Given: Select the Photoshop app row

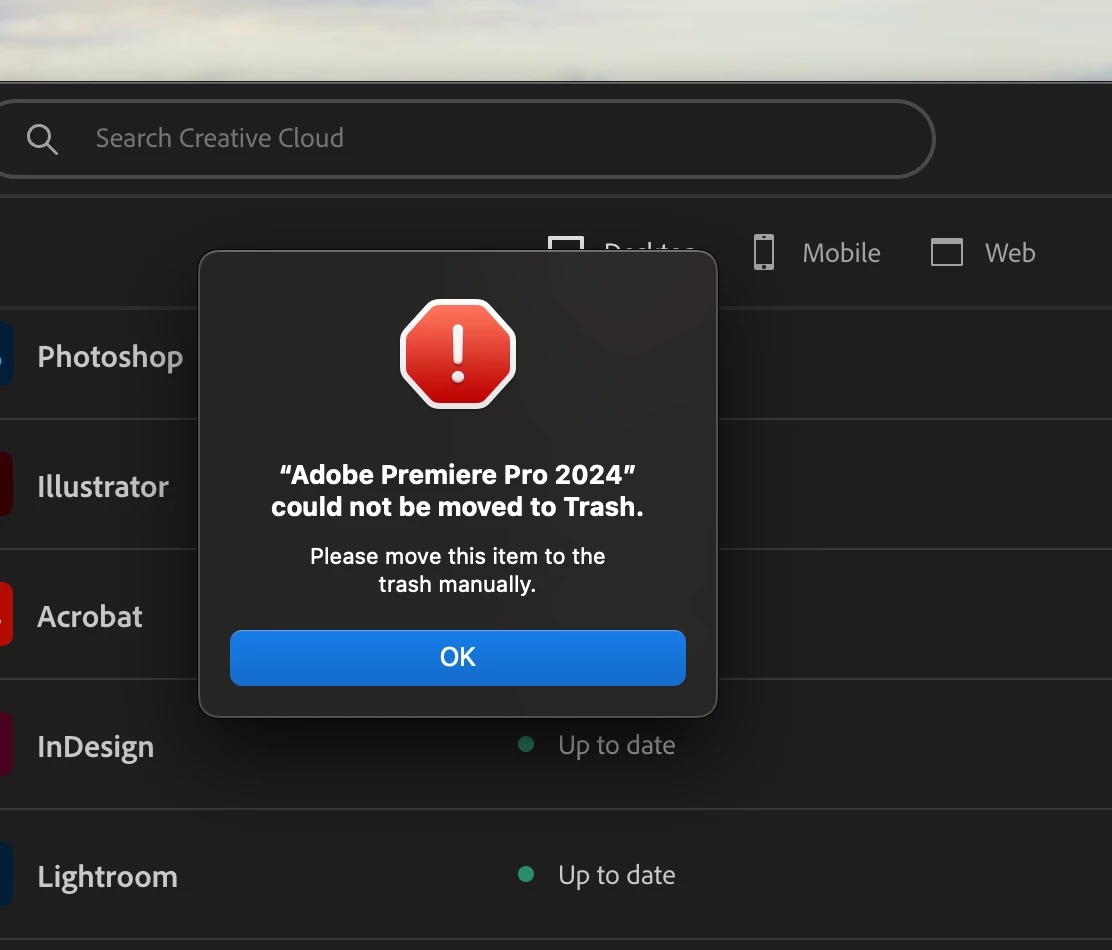Looking at the screenshot, I should (556, 362).
